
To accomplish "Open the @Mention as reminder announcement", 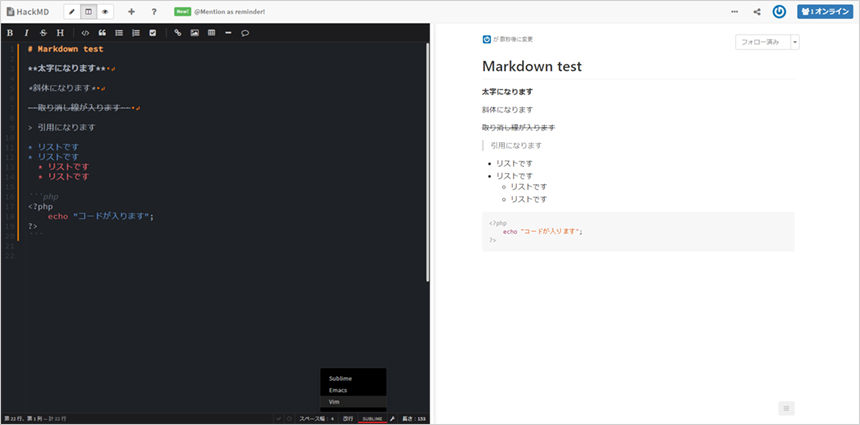I will [x=229, y=12].
